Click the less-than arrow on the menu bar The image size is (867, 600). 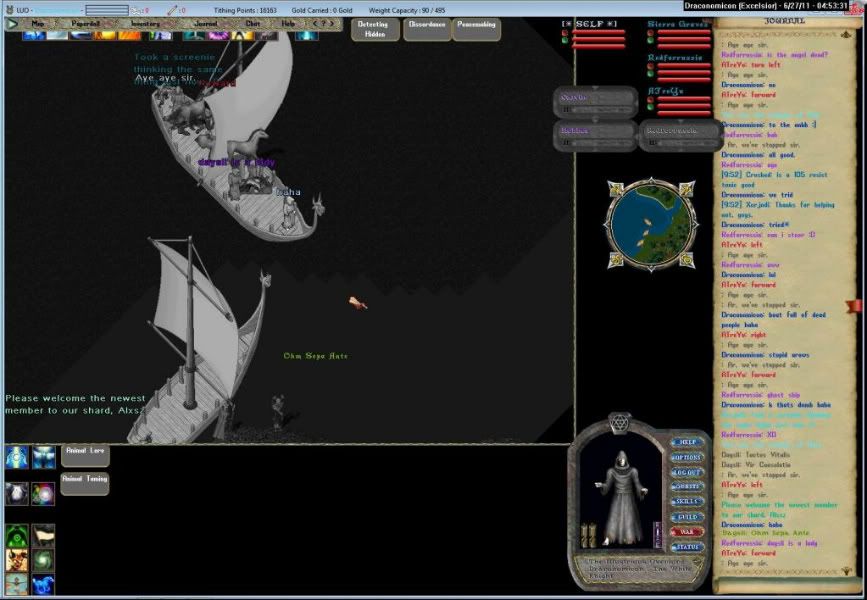coord(315,24)
